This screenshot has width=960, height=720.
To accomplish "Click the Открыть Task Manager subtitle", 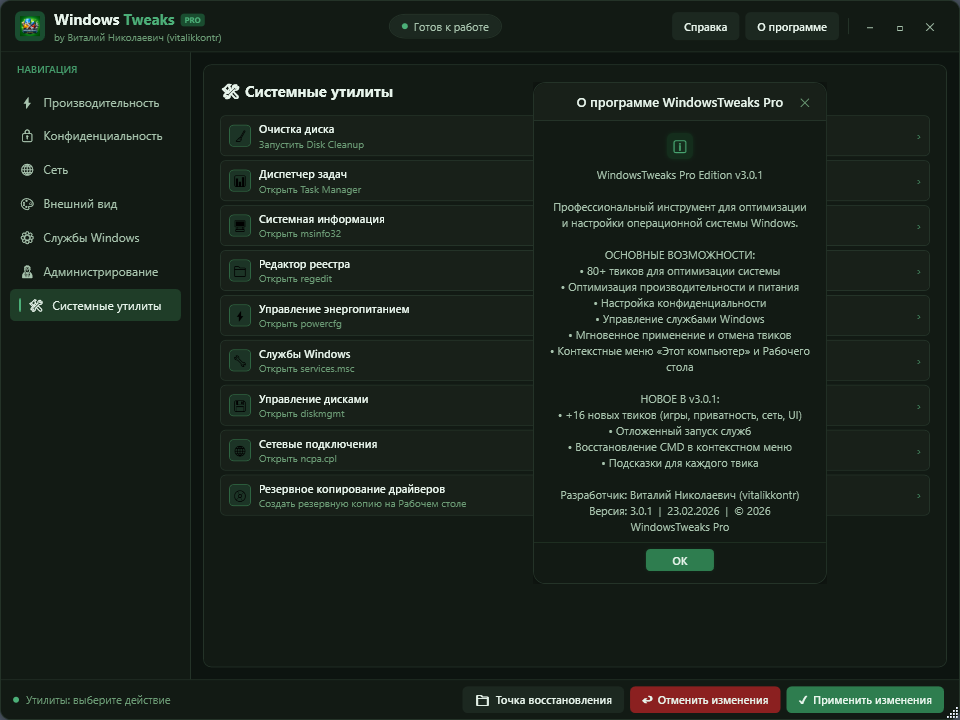I will pyautogui.click(x=310, y=190).
